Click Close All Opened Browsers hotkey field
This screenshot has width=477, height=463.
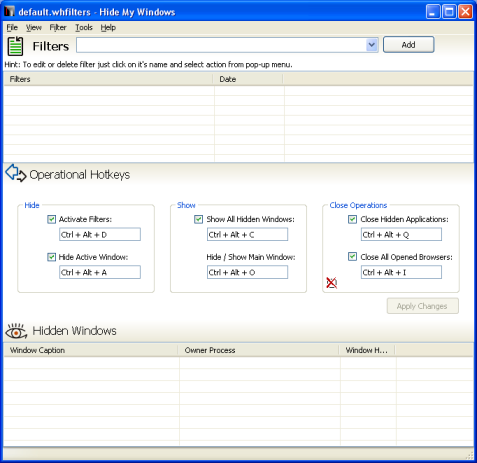[401, 272]
